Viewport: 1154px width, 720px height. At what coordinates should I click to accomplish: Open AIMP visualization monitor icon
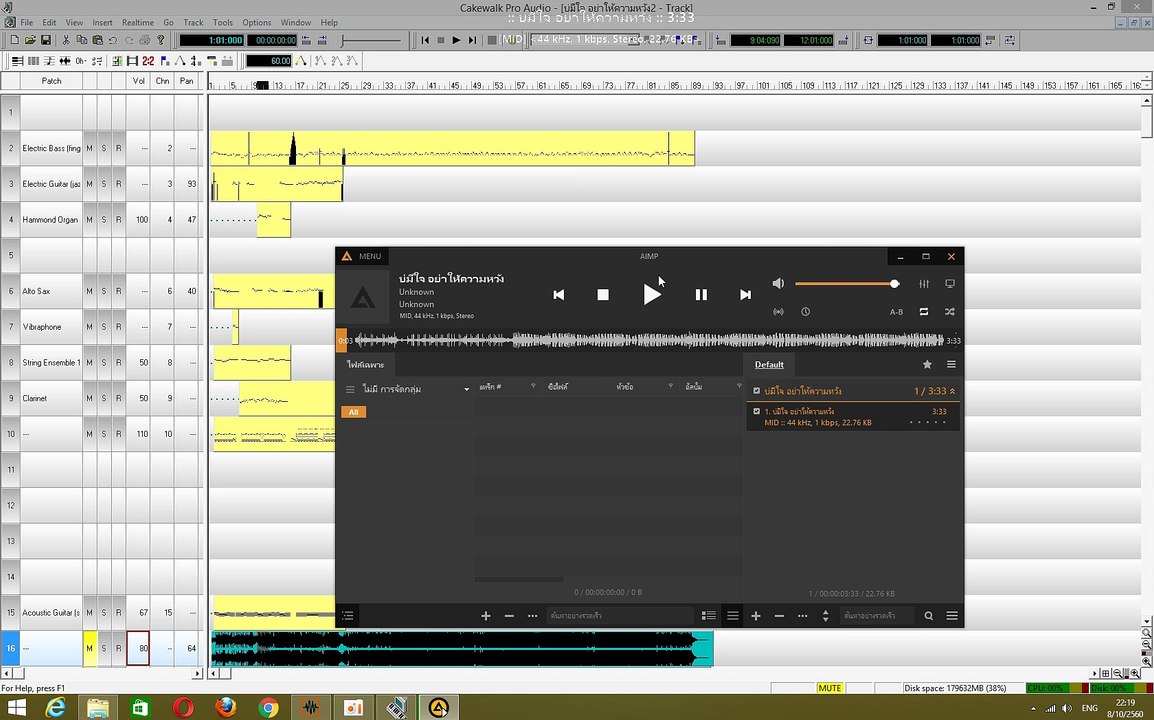tap(949, 283)
